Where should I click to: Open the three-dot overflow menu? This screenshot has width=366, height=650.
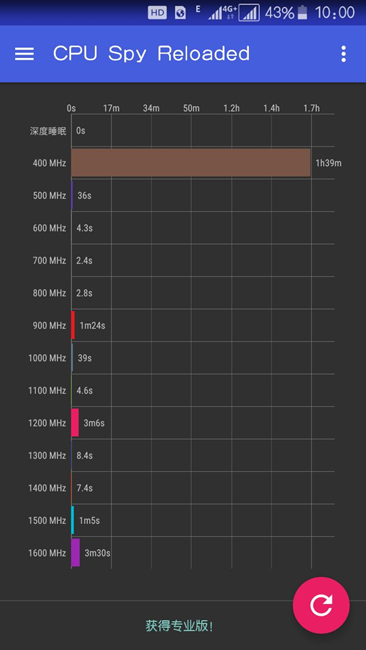pyautogui.click(x=343, y=54)
